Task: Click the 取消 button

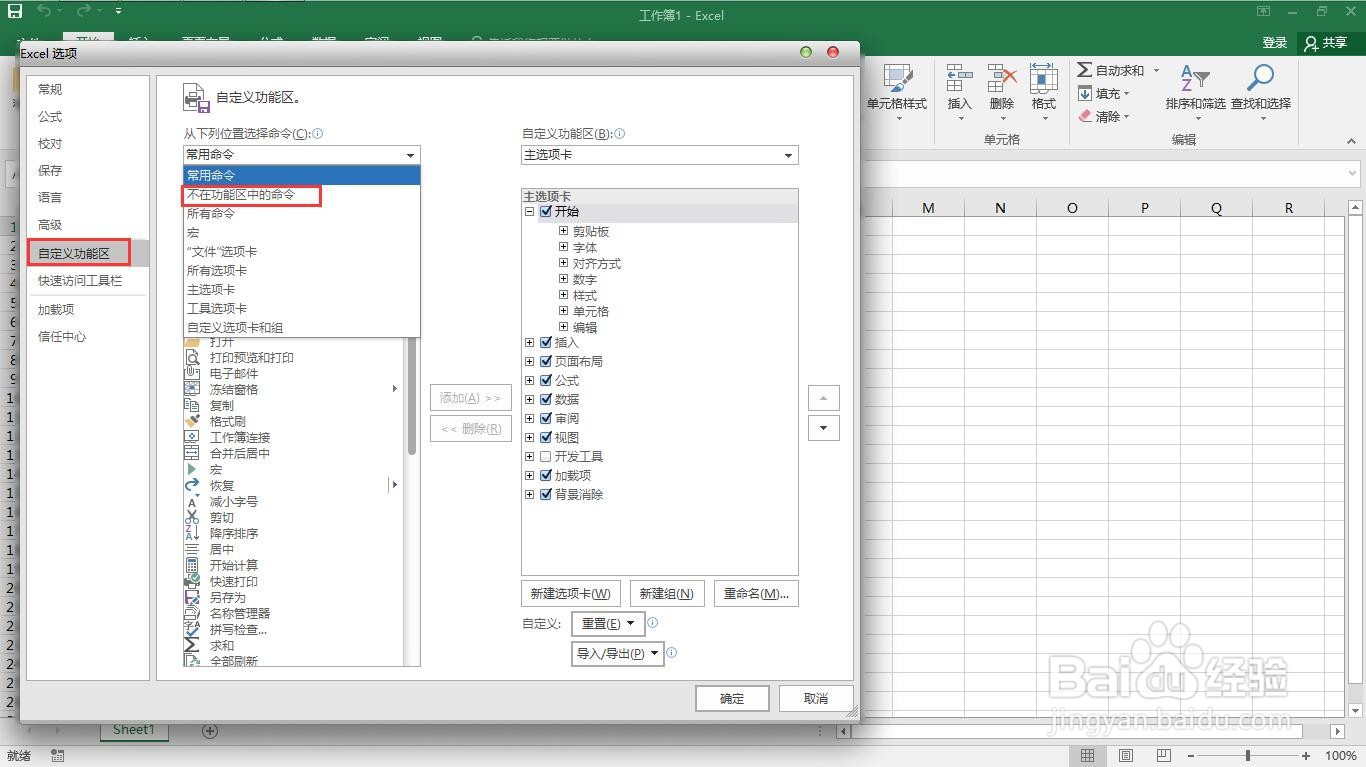Action: [x=816, y=699]
